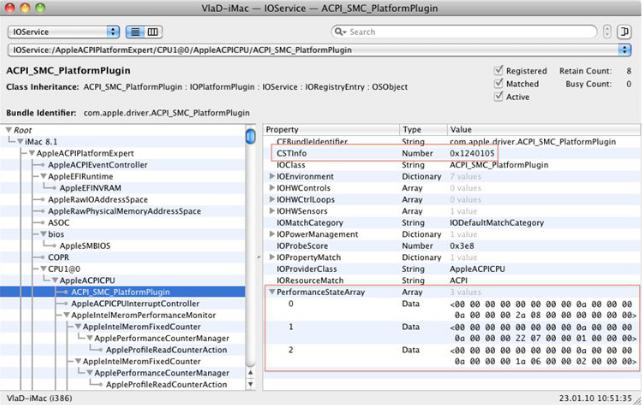Collapse the AppleEFIRuntime node
Screen dimensions: 642x405
[43, 176]
